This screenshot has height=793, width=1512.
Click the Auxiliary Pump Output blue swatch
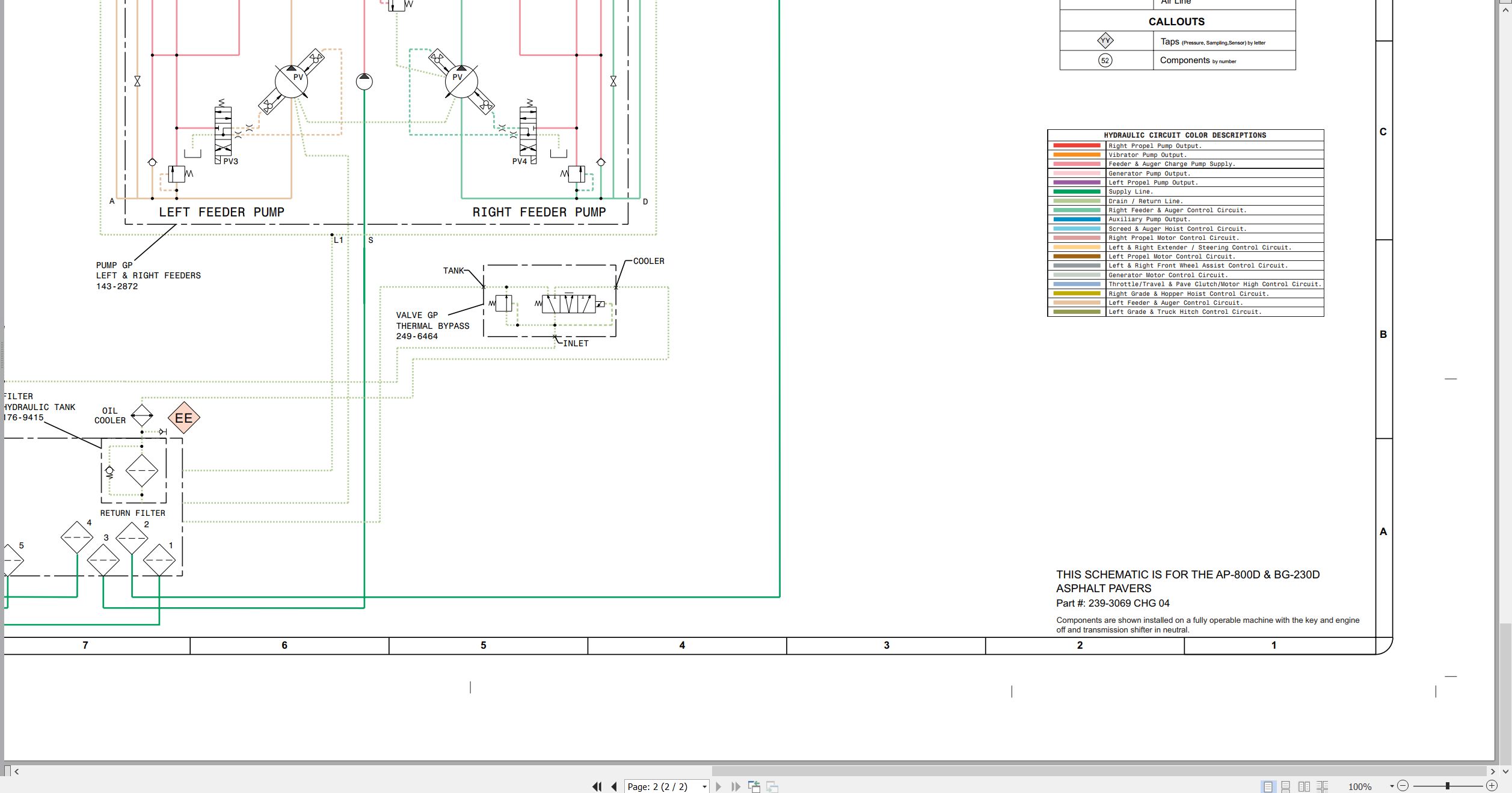click(1077, 219)
